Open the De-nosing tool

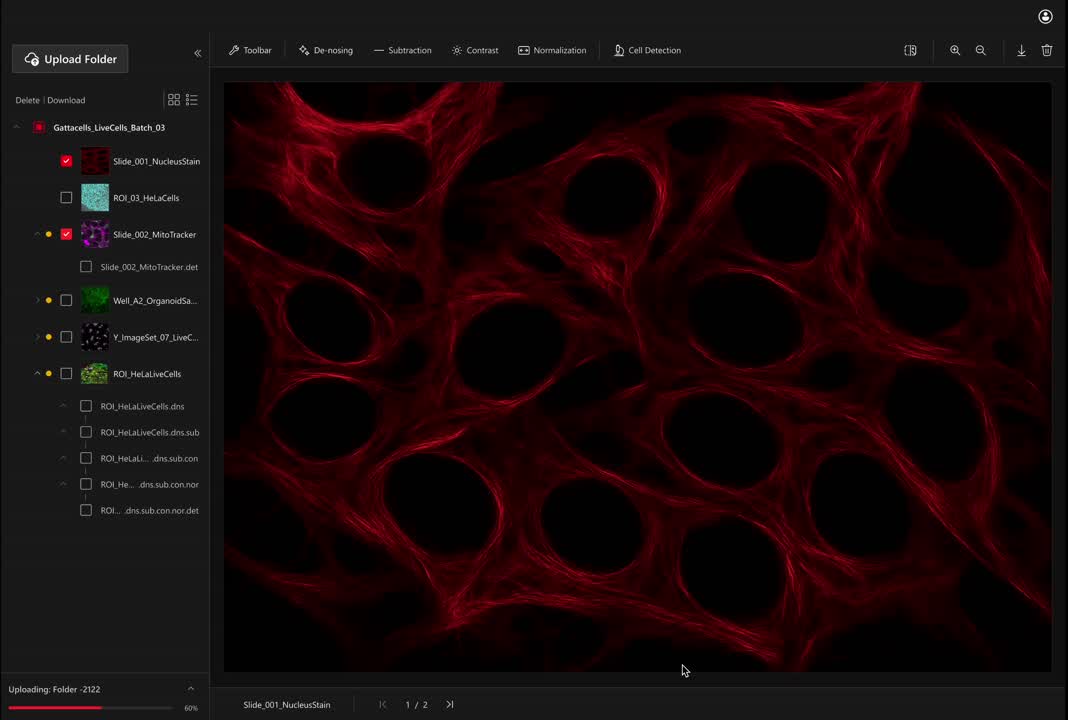coord(325,50)
